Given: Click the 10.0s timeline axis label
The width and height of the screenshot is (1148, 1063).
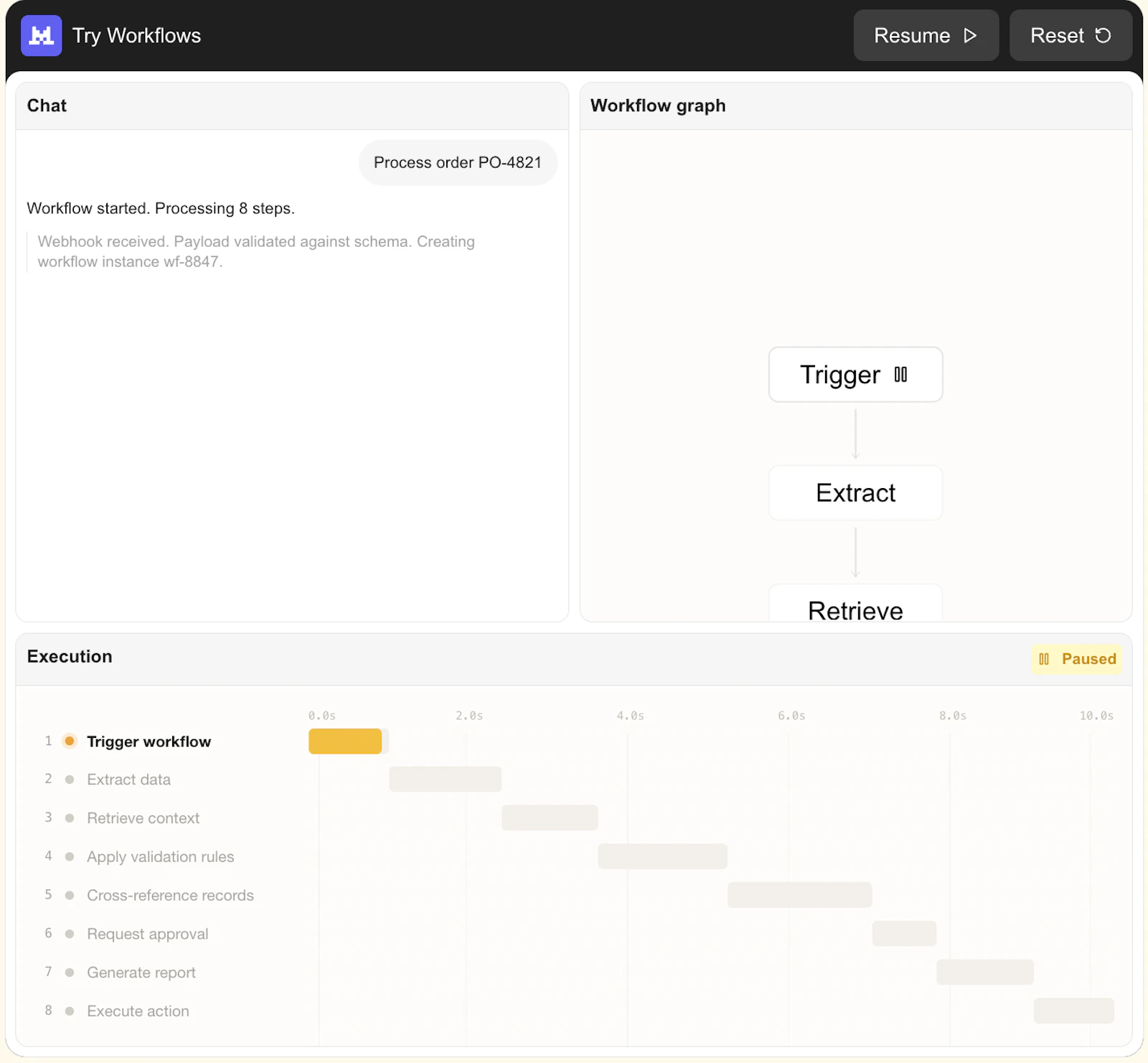Looking at the screenshot, I should (1096, 716).
